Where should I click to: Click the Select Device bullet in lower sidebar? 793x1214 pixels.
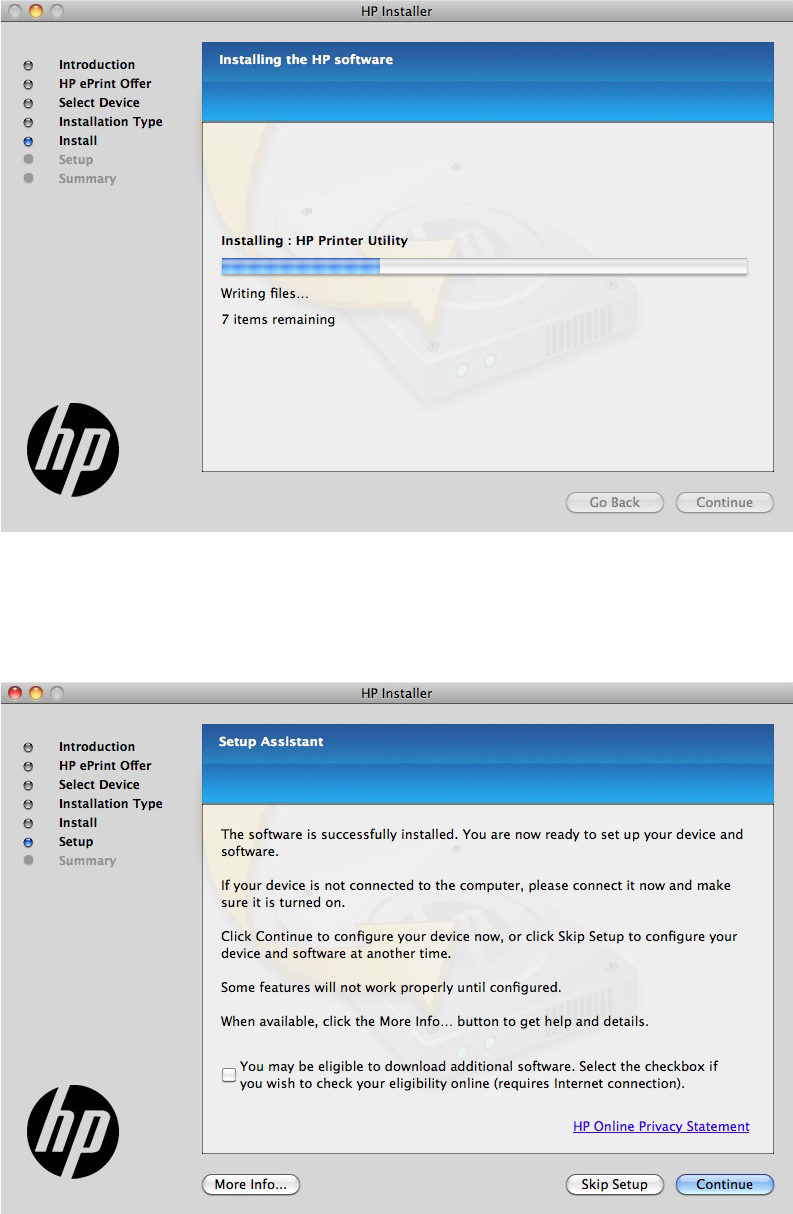tap(28, 785)
